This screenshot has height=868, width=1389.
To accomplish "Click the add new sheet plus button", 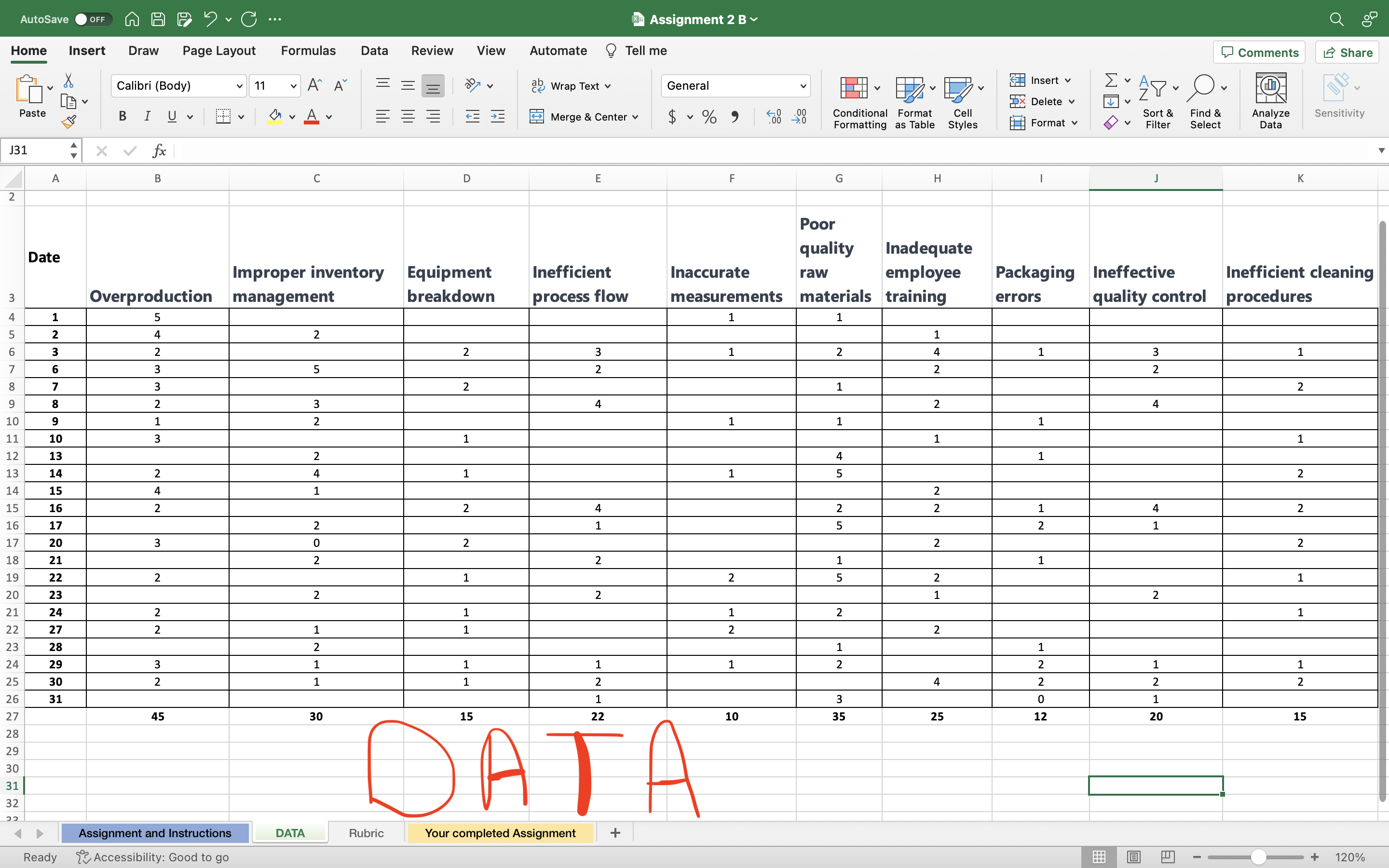I will [x=615, y=833].
